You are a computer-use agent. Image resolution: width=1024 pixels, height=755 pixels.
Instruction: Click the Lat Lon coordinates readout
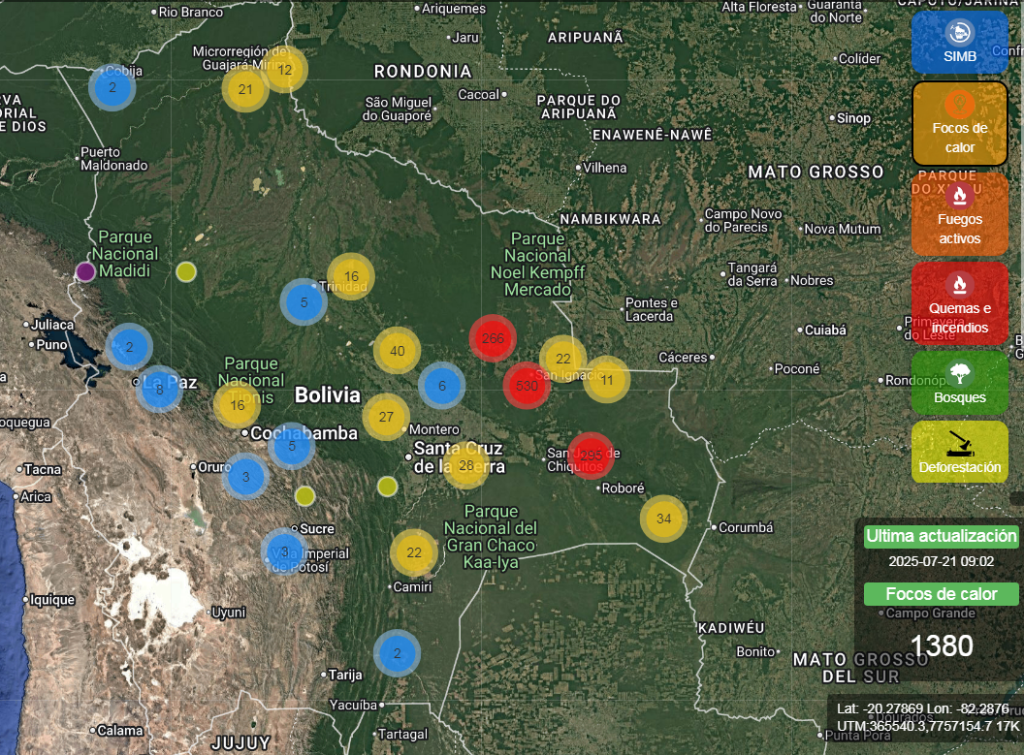(x=923, y=709)
